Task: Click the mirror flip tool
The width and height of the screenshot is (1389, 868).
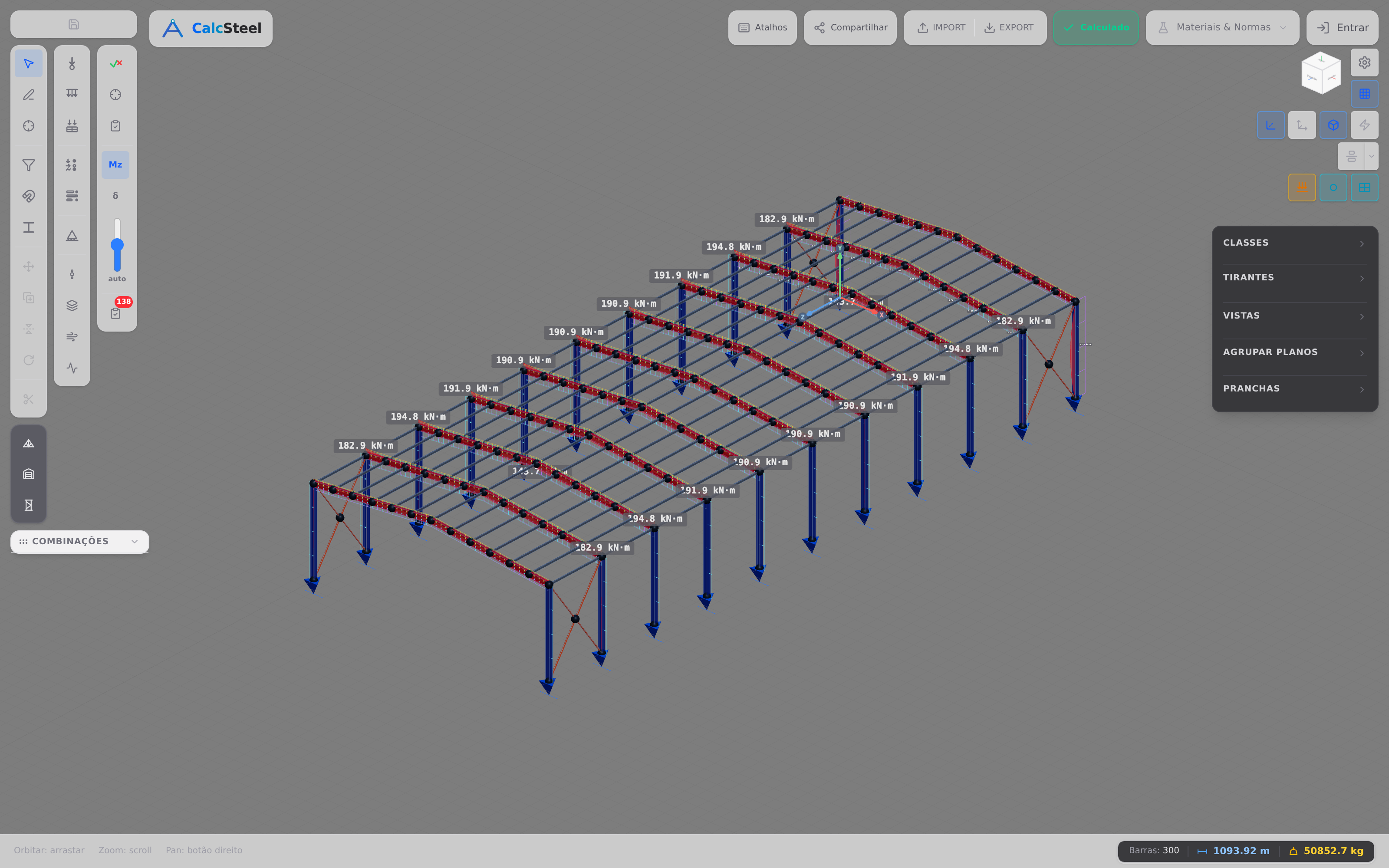Action: [x=28, y=329]
